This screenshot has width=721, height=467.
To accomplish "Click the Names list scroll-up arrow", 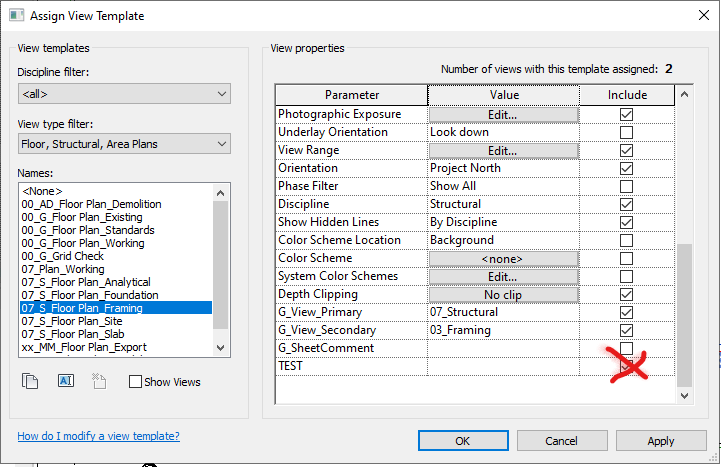I will 220,193.
